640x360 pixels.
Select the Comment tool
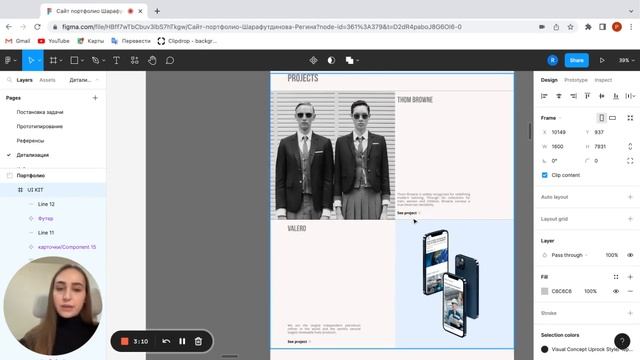(x=170, y=60)
